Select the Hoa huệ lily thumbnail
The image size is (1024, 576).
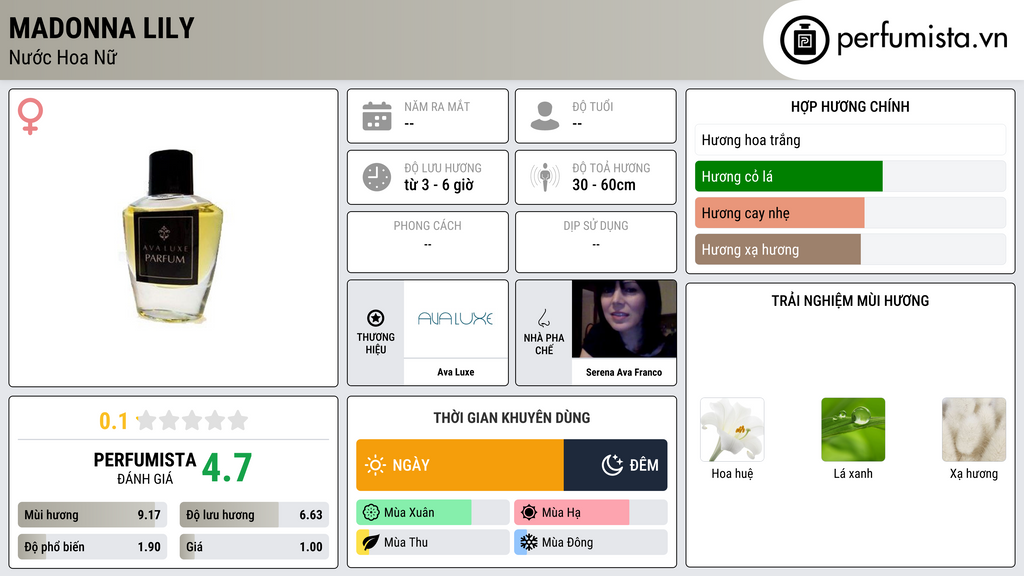tap(732, 430)
